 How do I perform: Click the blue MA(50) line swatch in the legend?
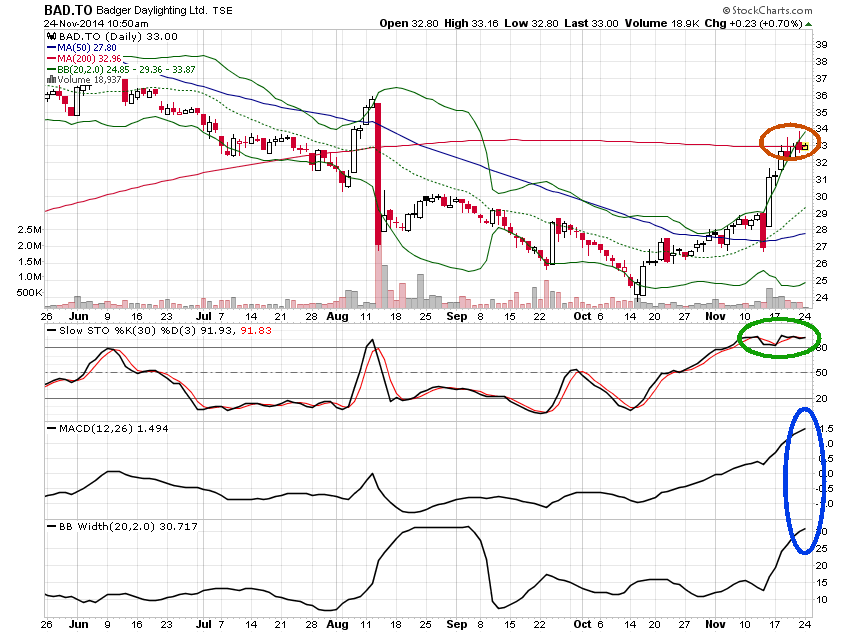tap(51, 48)
